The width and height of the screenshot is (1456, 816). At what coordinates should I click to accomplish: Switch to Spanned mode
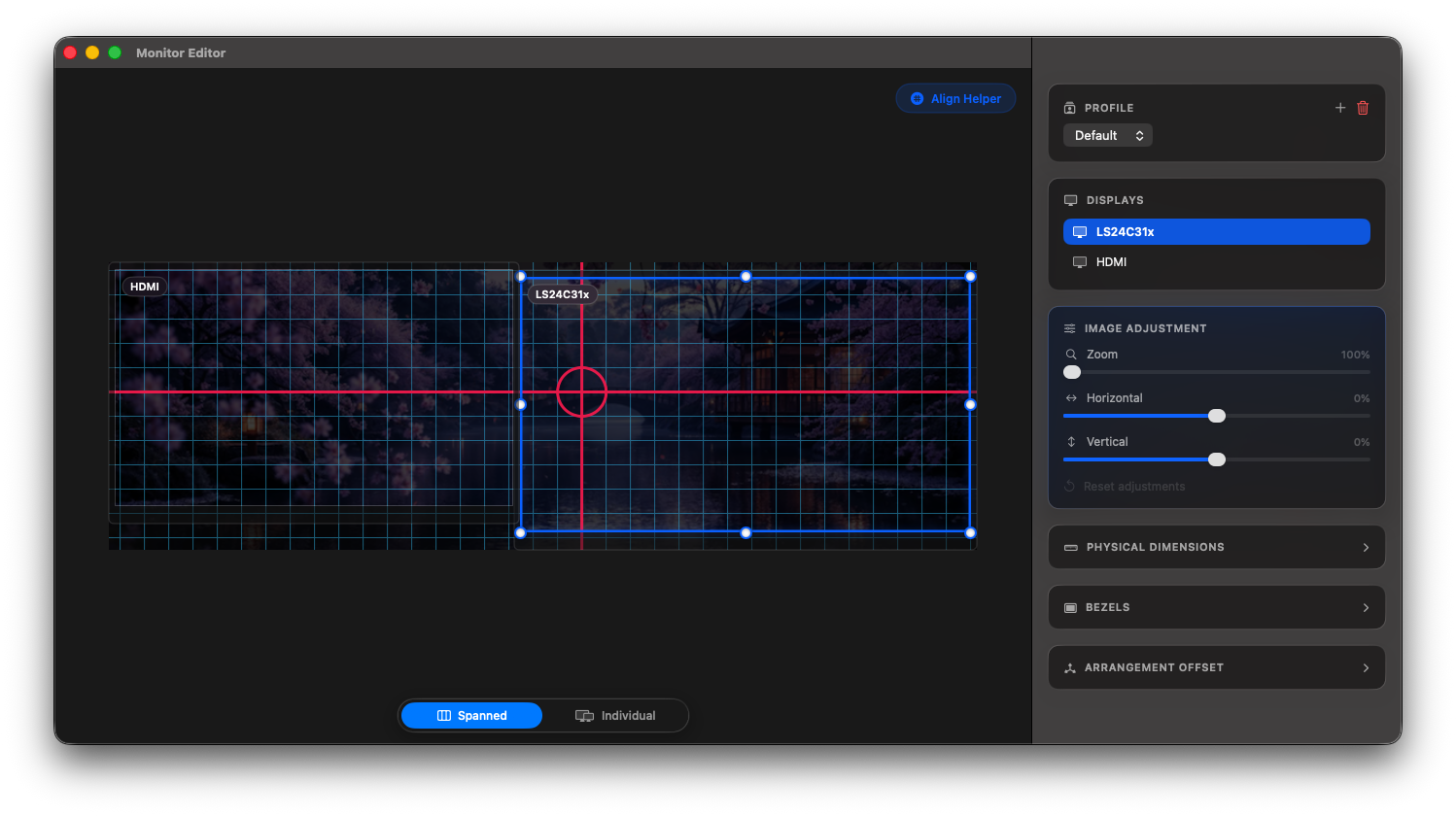tap(471, 716)
